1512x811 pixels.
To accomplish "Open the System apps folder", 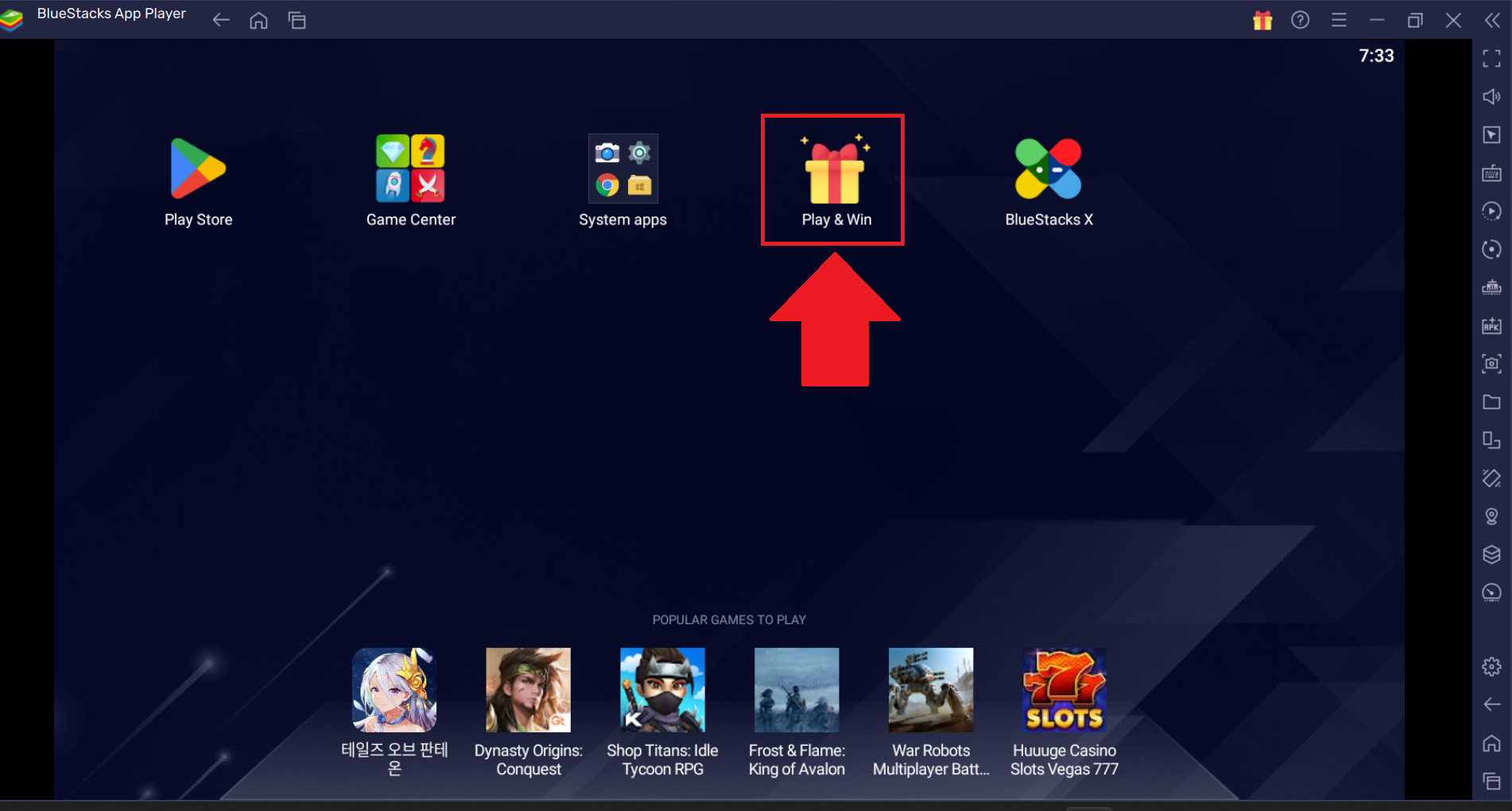I will 622,169.
